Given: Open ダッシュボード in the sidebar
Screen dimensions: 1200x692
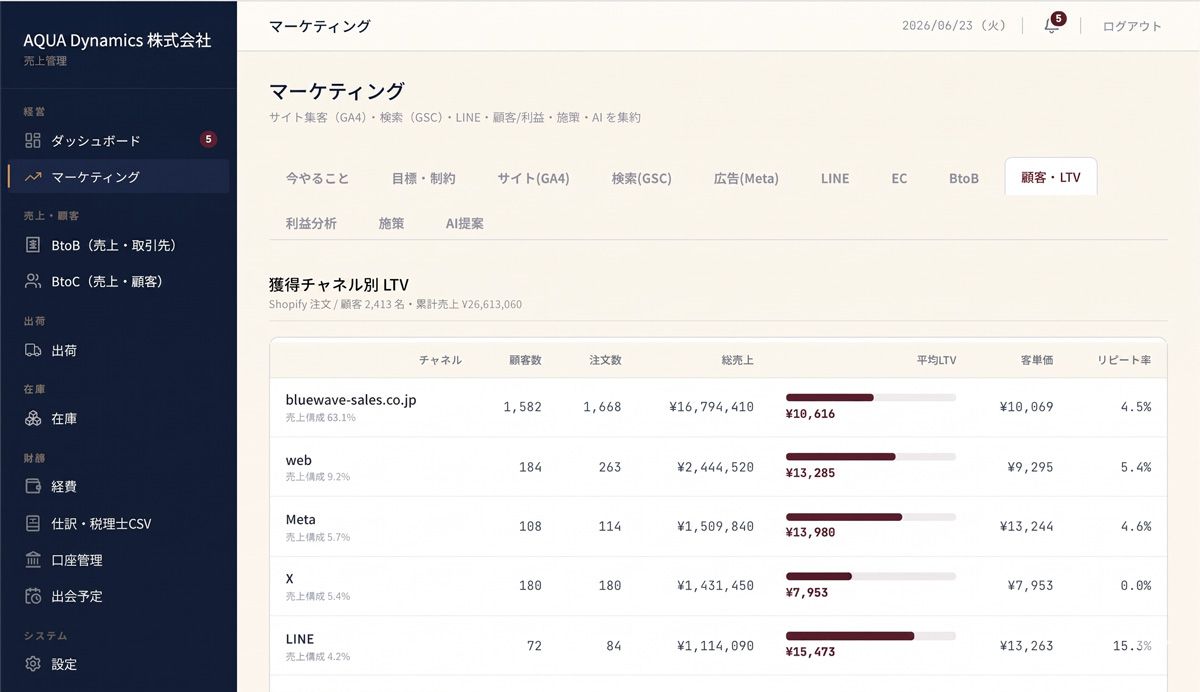Looking at the screenshot, I should pos(118,140).
